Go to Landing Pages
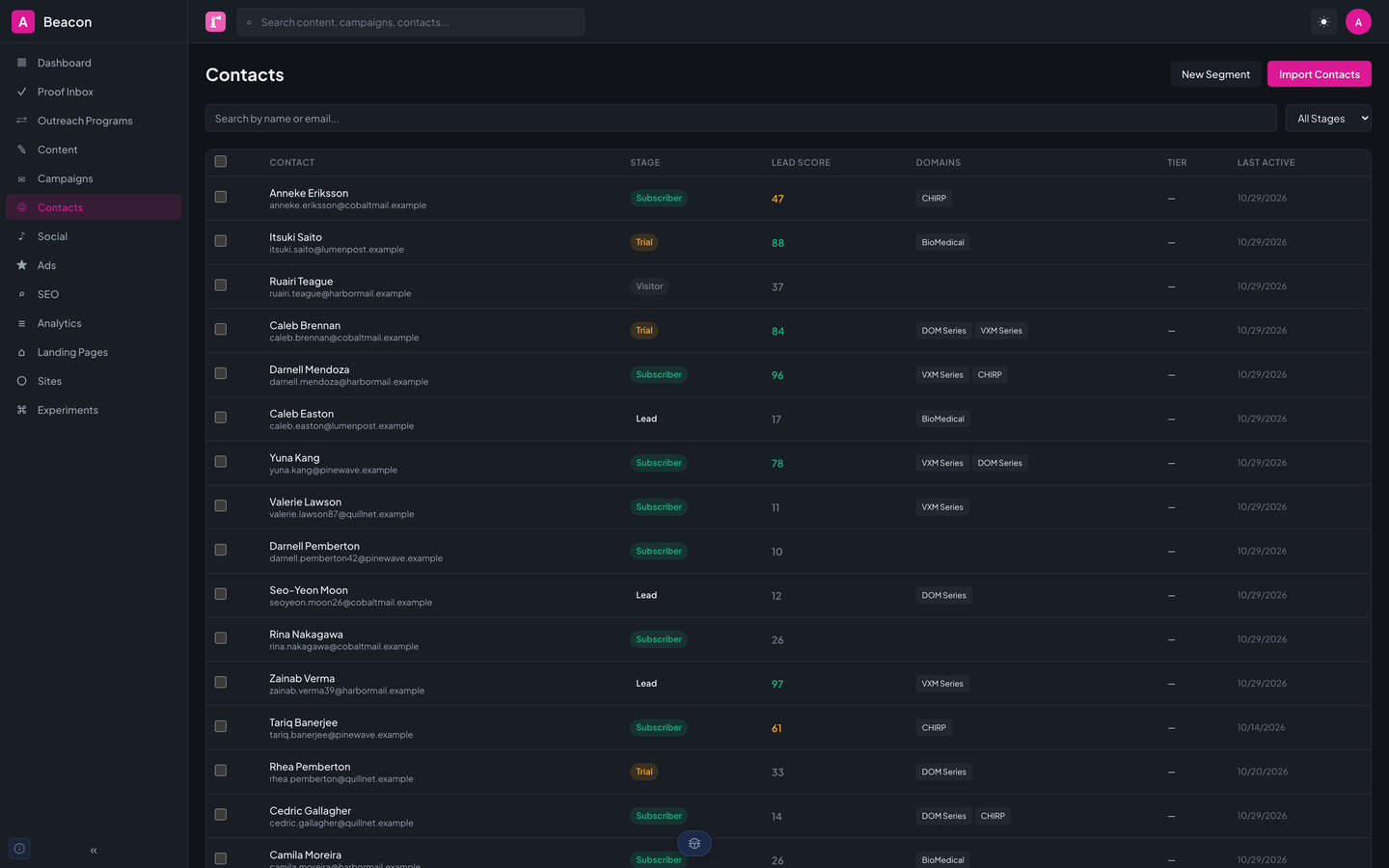This screenshot has width=1389, height=868. point(94,352)
